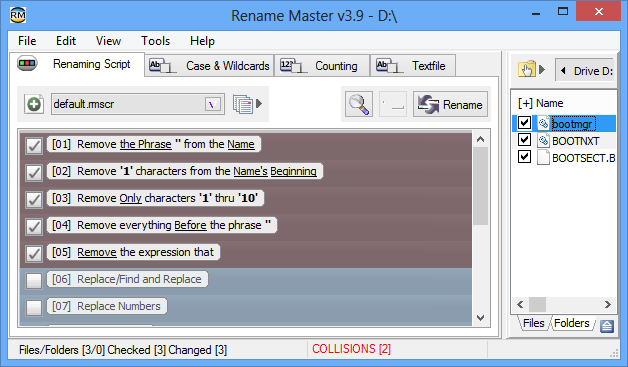Screen dimensions: 628x367
Task: Click the Rename button
Action: [451, 104]
